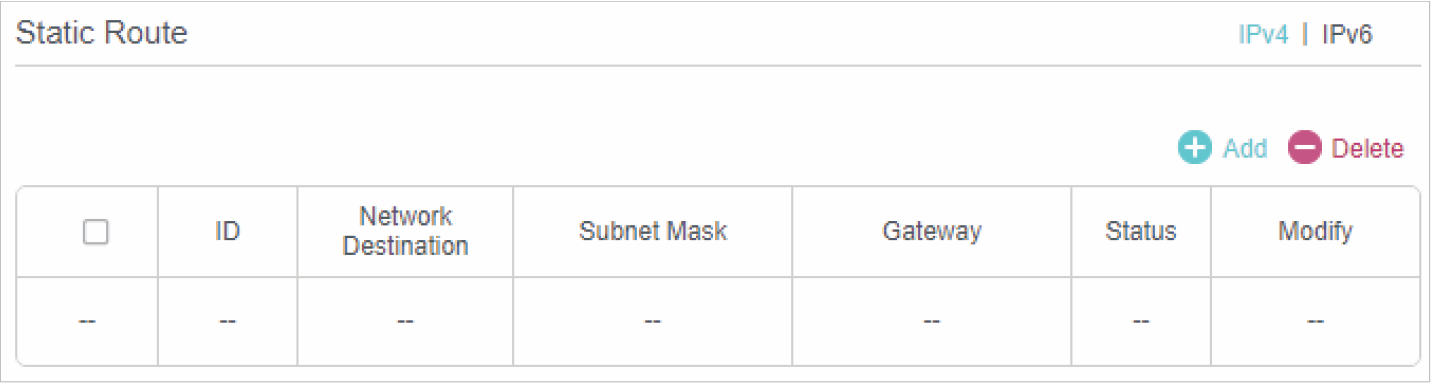Switch to the IPv6 tab
1431x383 pixels.
1347,35
